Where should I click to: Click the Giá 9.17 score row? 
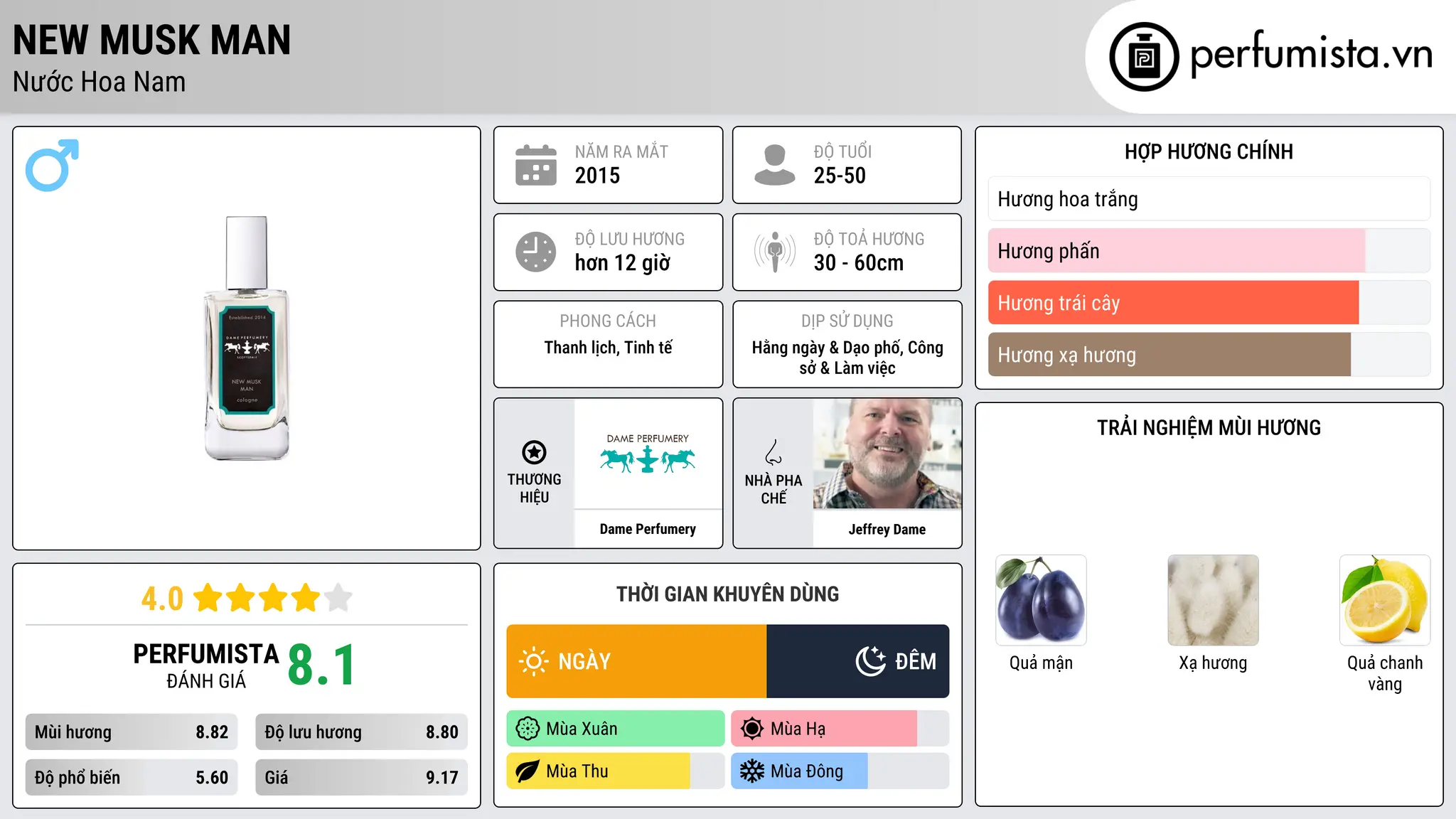tap(361, 778)
